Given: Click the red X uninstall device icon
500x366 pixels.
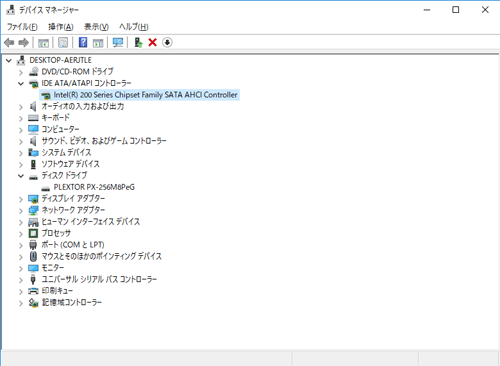Looking at the screenshot, I should tap(153, 42).
